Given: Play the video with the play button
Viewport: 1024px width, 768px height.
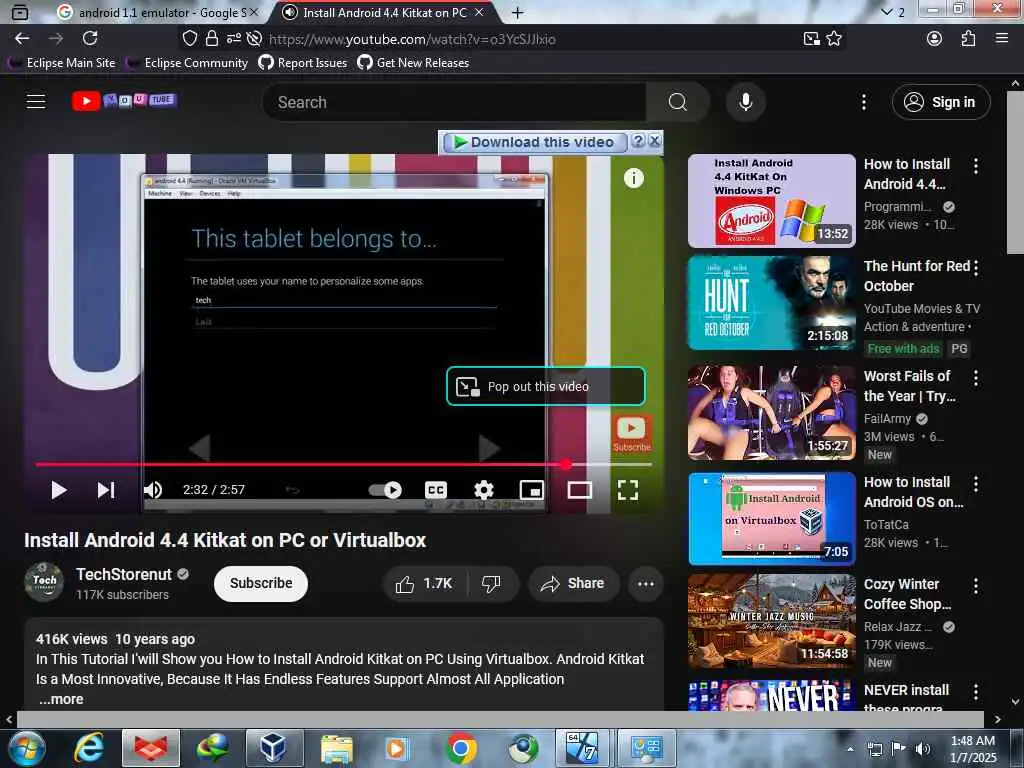Looking at the screenshot, I should click(59, 490).
